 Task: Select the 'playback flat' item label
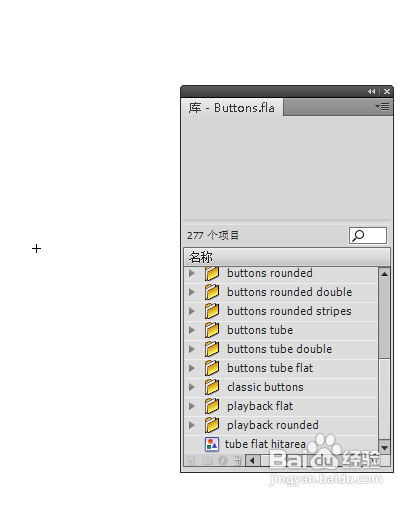(x=260, y=406)
